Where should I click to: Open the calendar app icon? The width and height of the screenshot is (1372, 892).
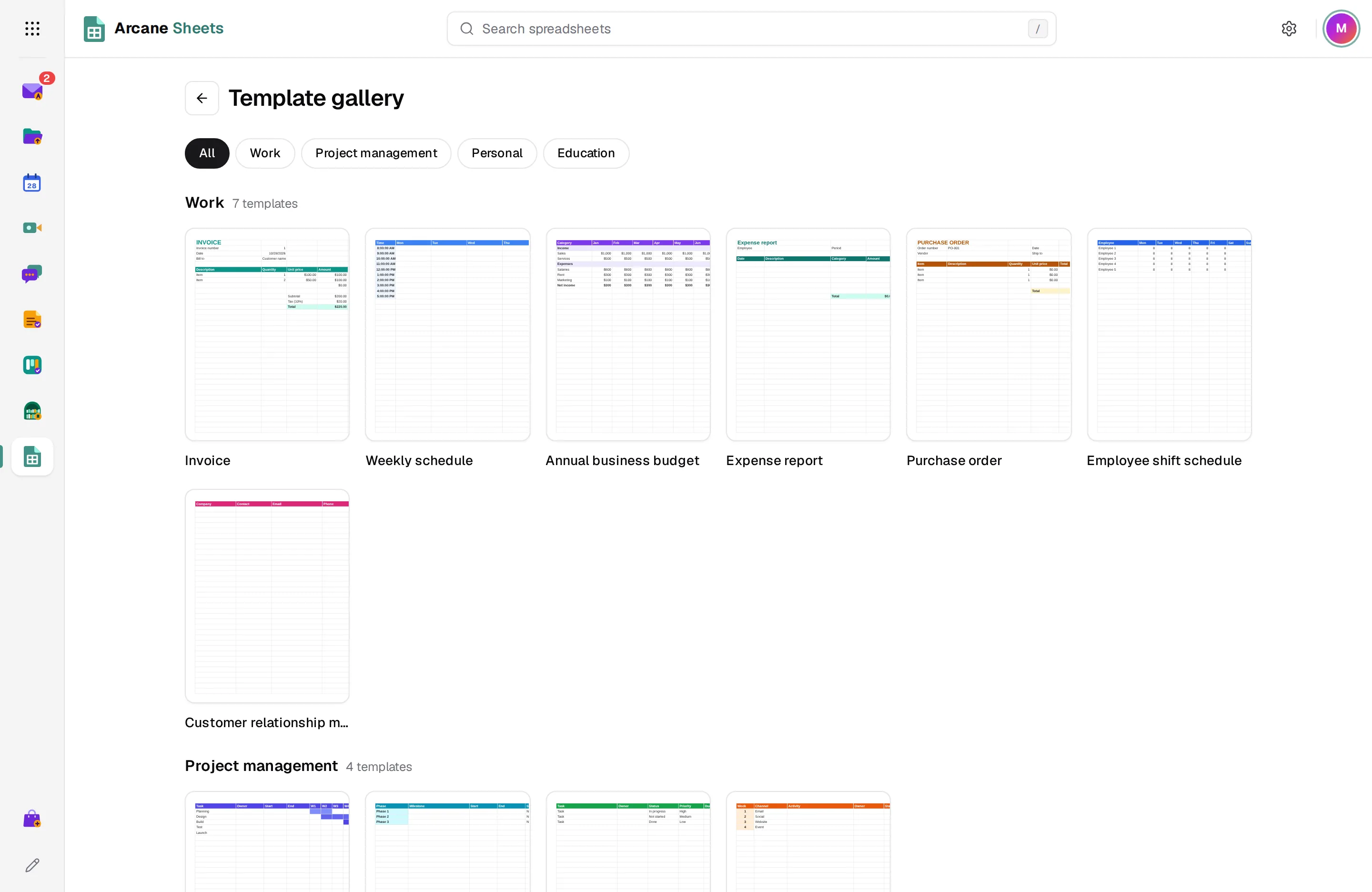[32, 182]
